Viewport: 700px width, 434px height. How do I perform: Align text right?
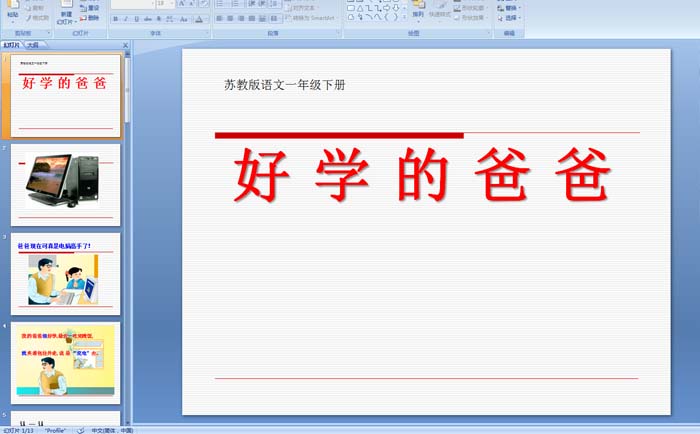click(241, 18)
